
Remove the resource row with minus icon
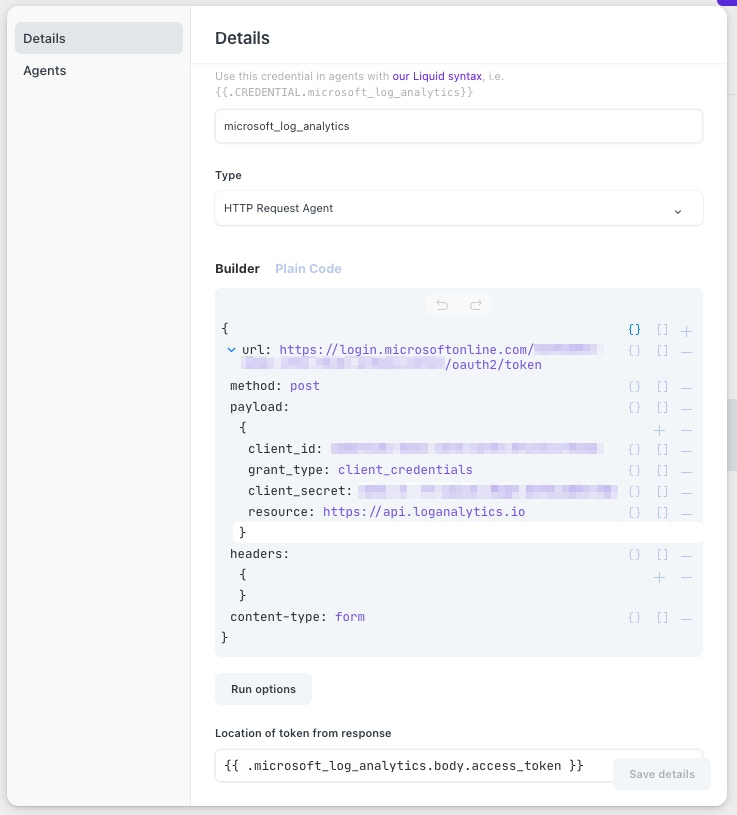coord(687,513)
